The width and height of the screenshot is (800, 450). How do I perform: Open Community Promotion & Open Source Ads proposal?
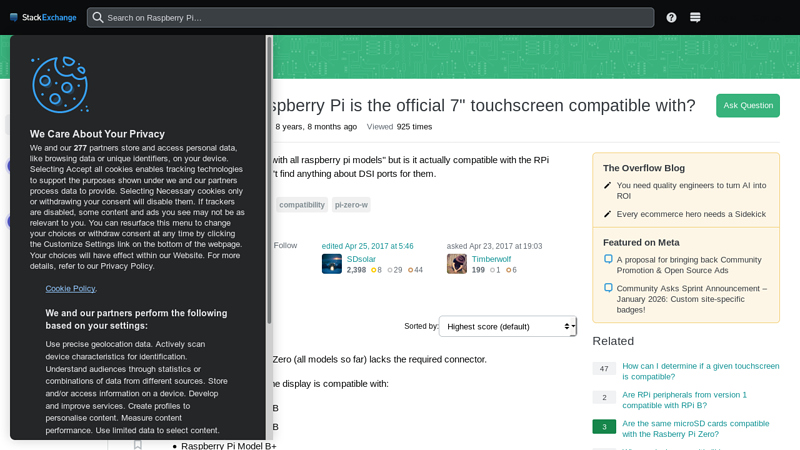coord(689,265)
